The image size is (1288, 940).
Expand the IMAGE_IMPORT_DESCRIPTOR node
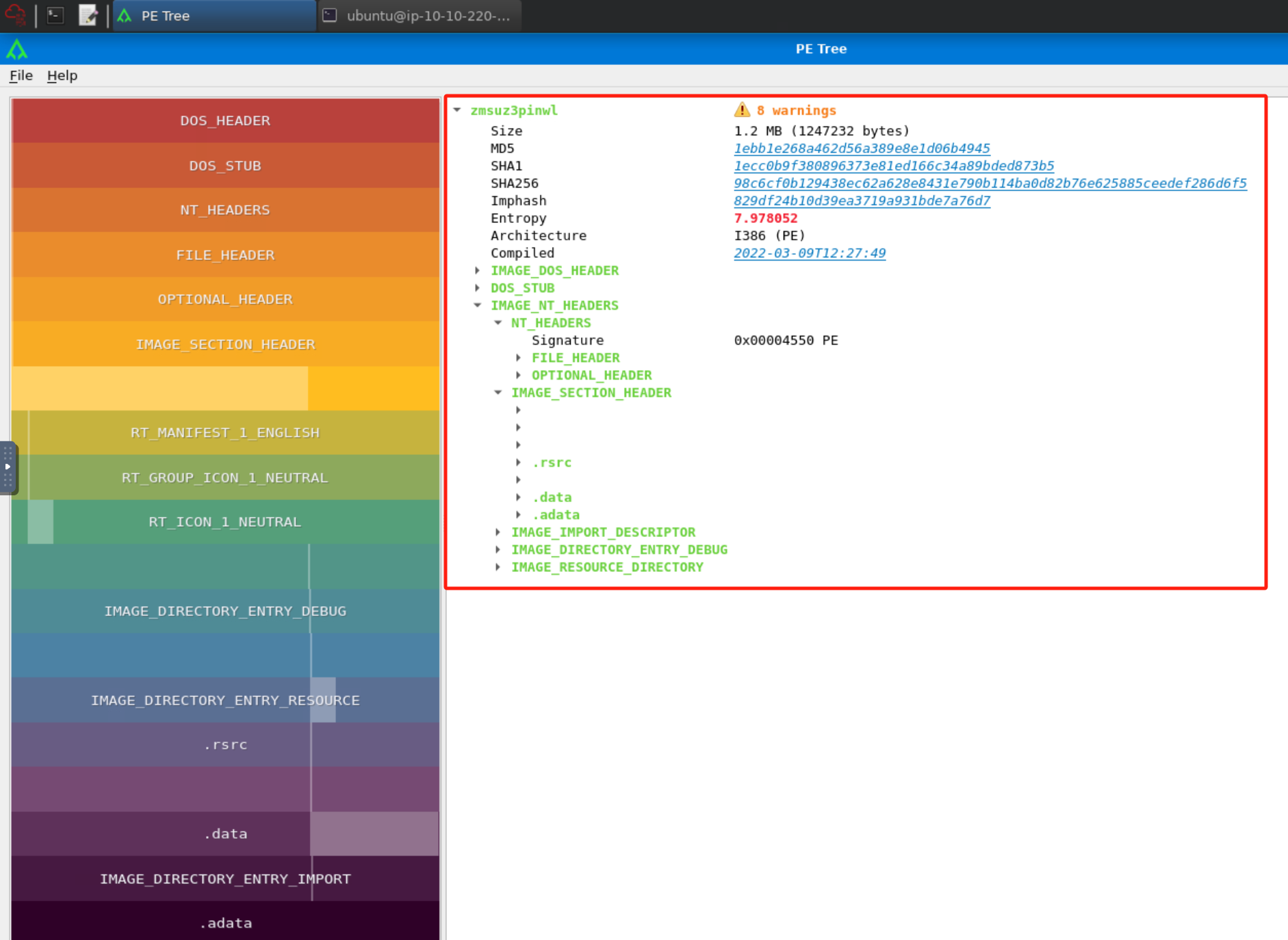click(x=498, y=532)
